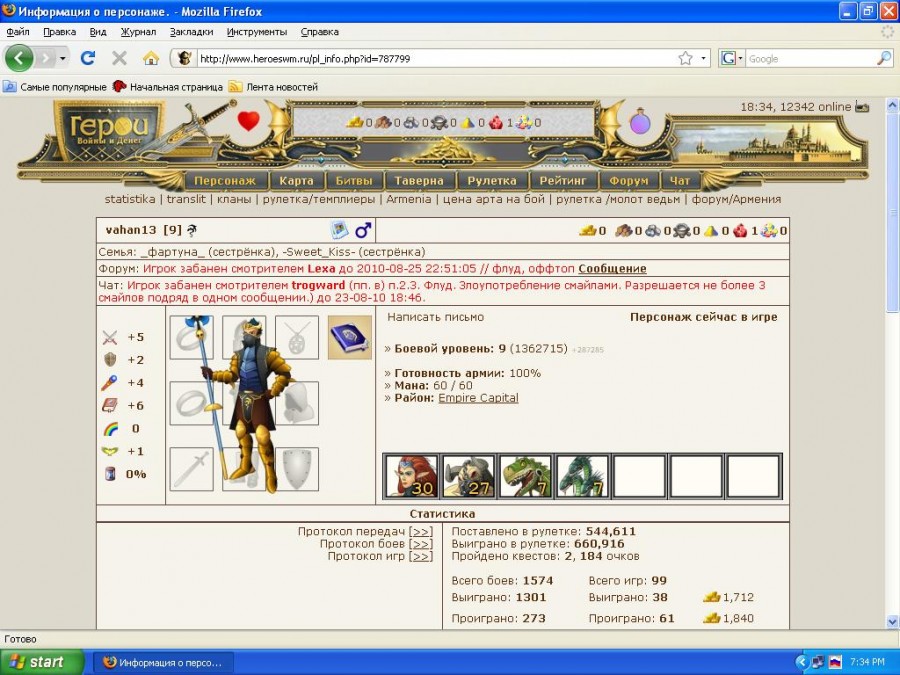Open the back history dropdown arrow
Image resolution: width=900 pixels, height=675 pixels.
point(63,58)
